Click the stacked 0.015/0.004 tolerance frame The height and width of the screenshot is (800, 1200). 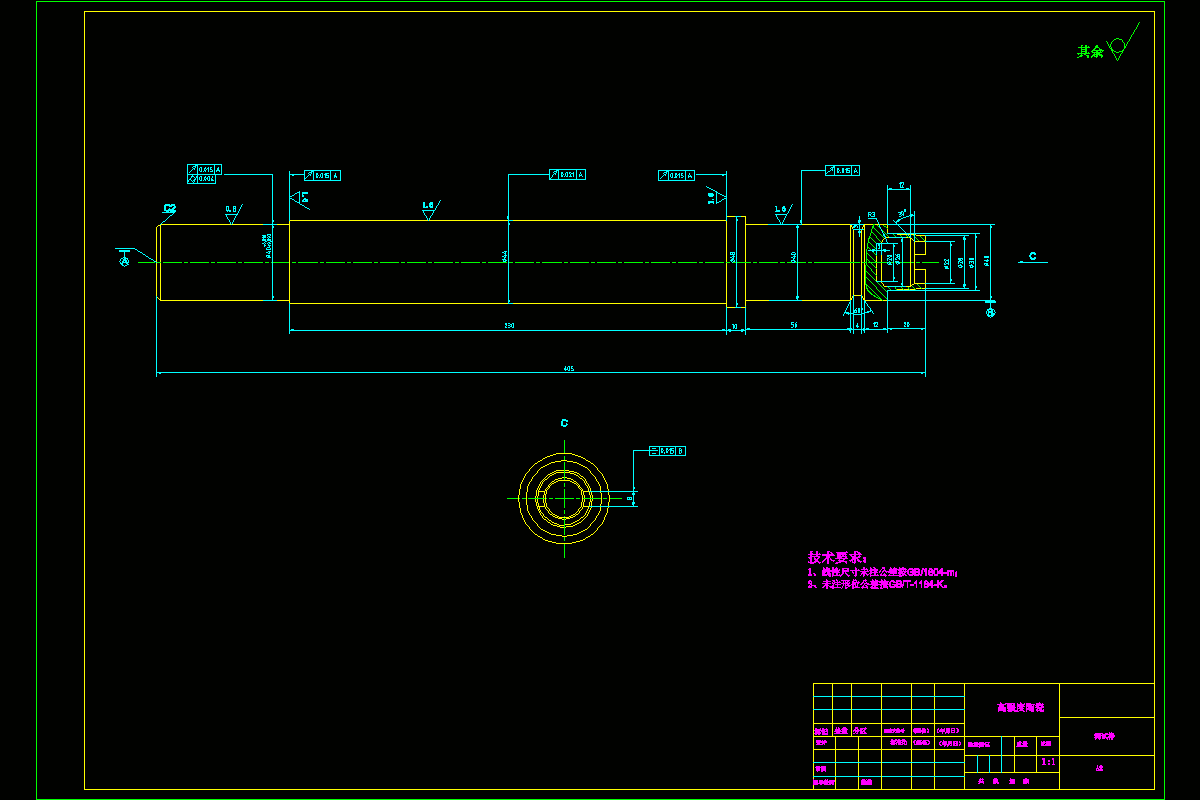(x=204, y=174)
